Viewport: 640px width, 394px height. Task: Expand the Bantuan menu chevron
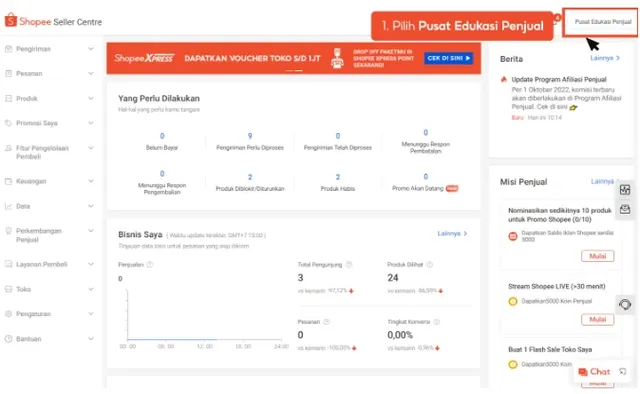91,338
